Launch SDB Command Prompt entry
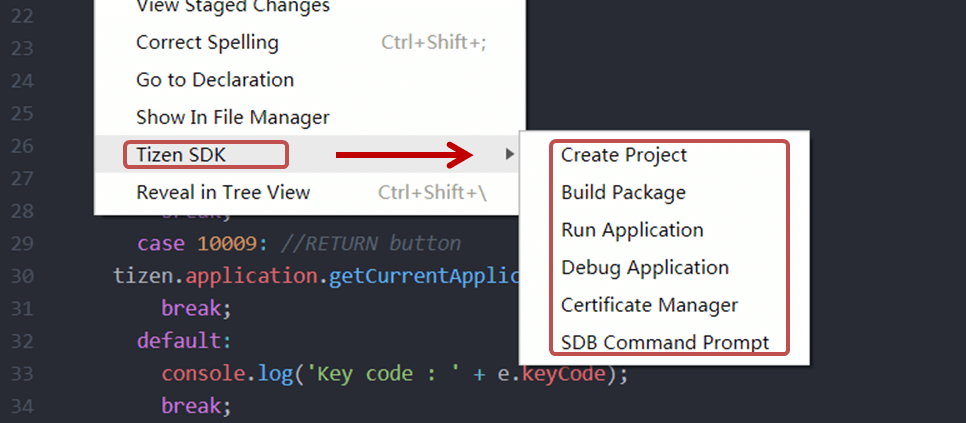This screenshot has height=423, width=966. pyautogui.click(x=665, y=342)
